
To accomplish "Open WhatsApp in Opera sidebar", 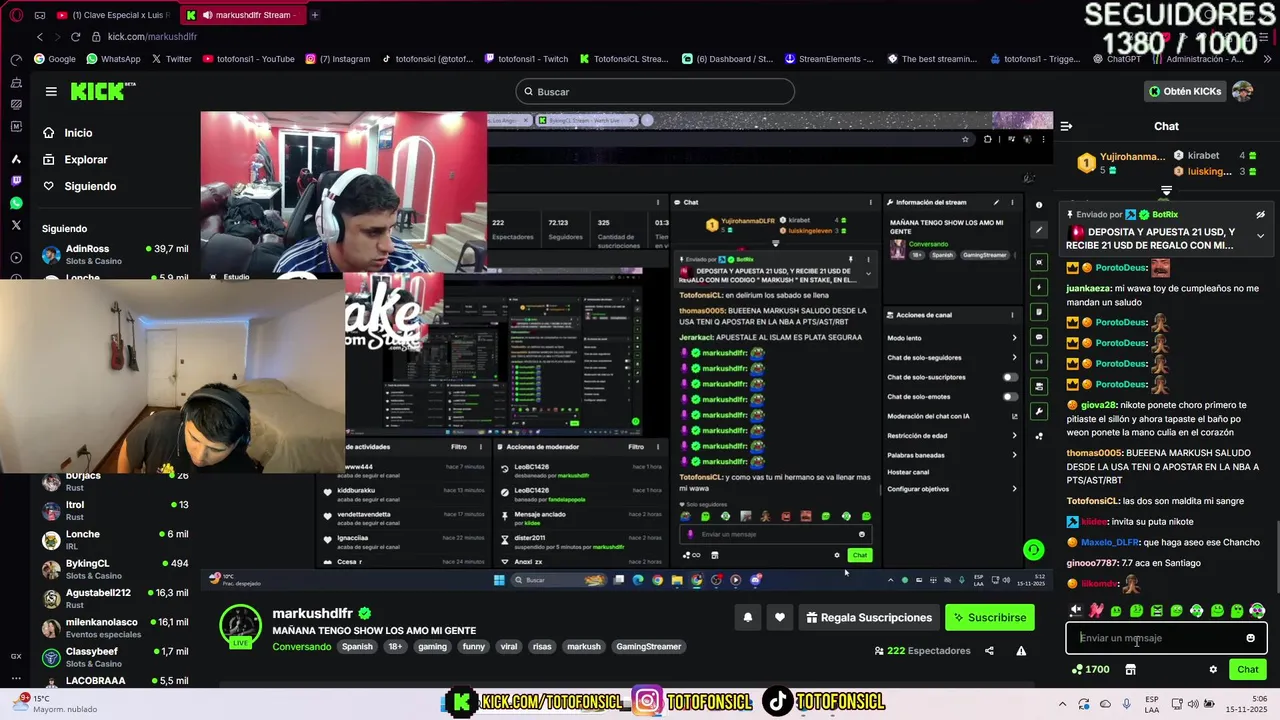I will pos(16,203).
